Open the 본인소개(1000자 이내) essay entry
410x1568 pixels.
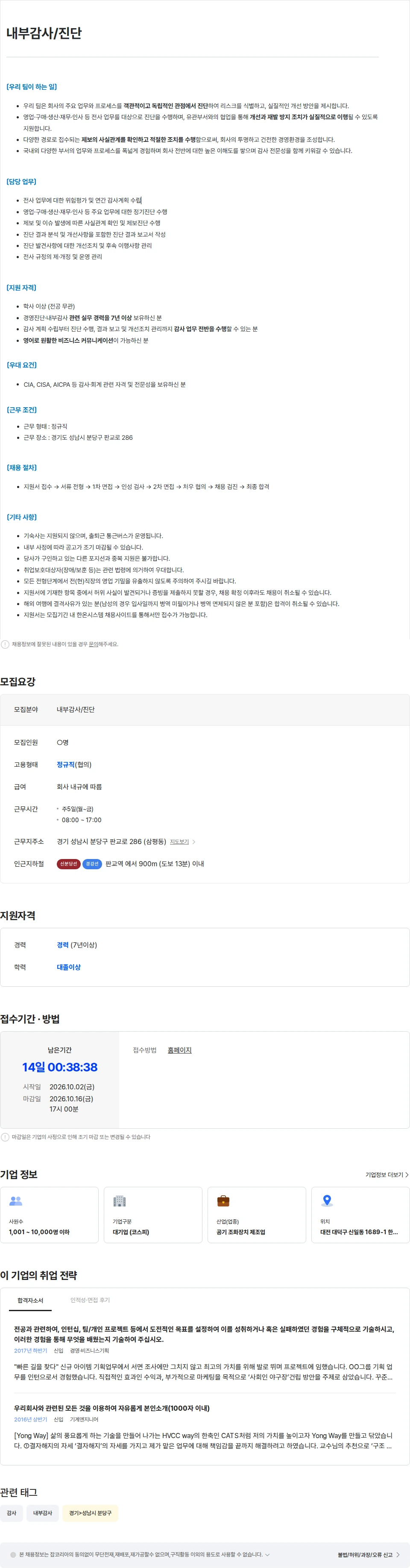pyautogui.click(x=112, y=1408)
